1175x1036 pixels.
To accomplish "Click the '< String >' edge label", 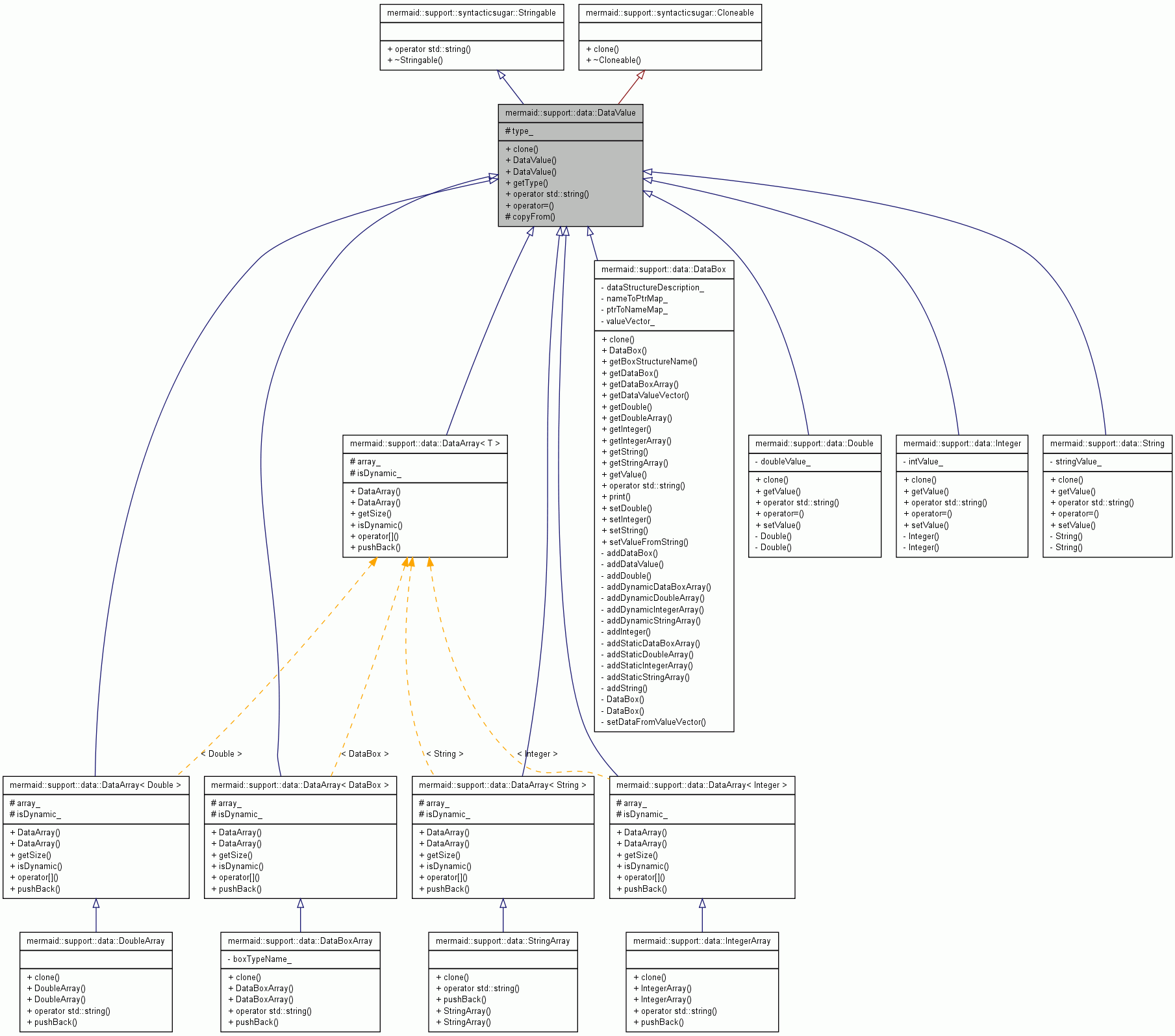I will [x=445, y=754].
